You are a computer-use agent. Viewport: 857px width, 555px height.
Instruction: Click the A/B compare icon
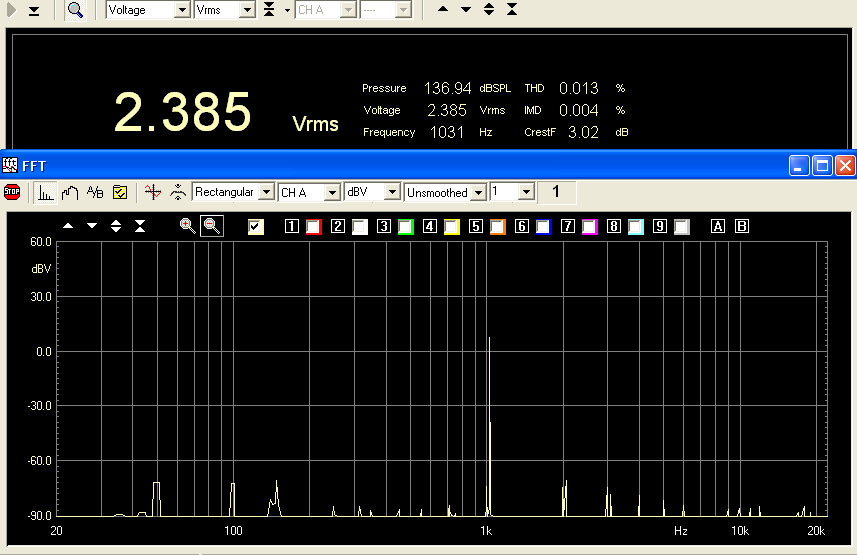pyautogui.click(x=95, y=192)
